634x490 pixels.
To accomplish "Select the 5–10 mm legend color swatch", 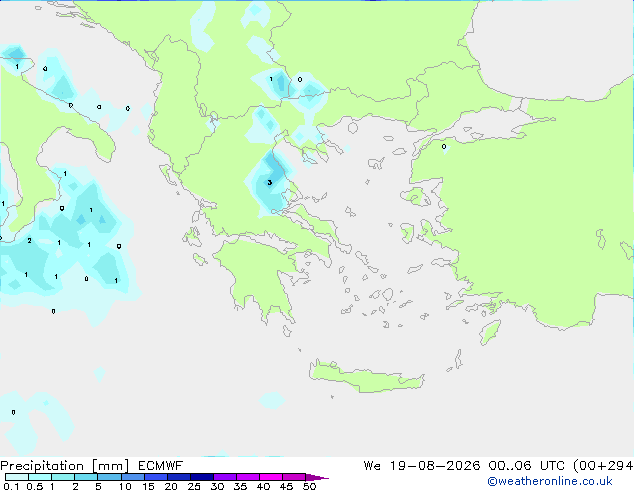I will coord(109,477).
